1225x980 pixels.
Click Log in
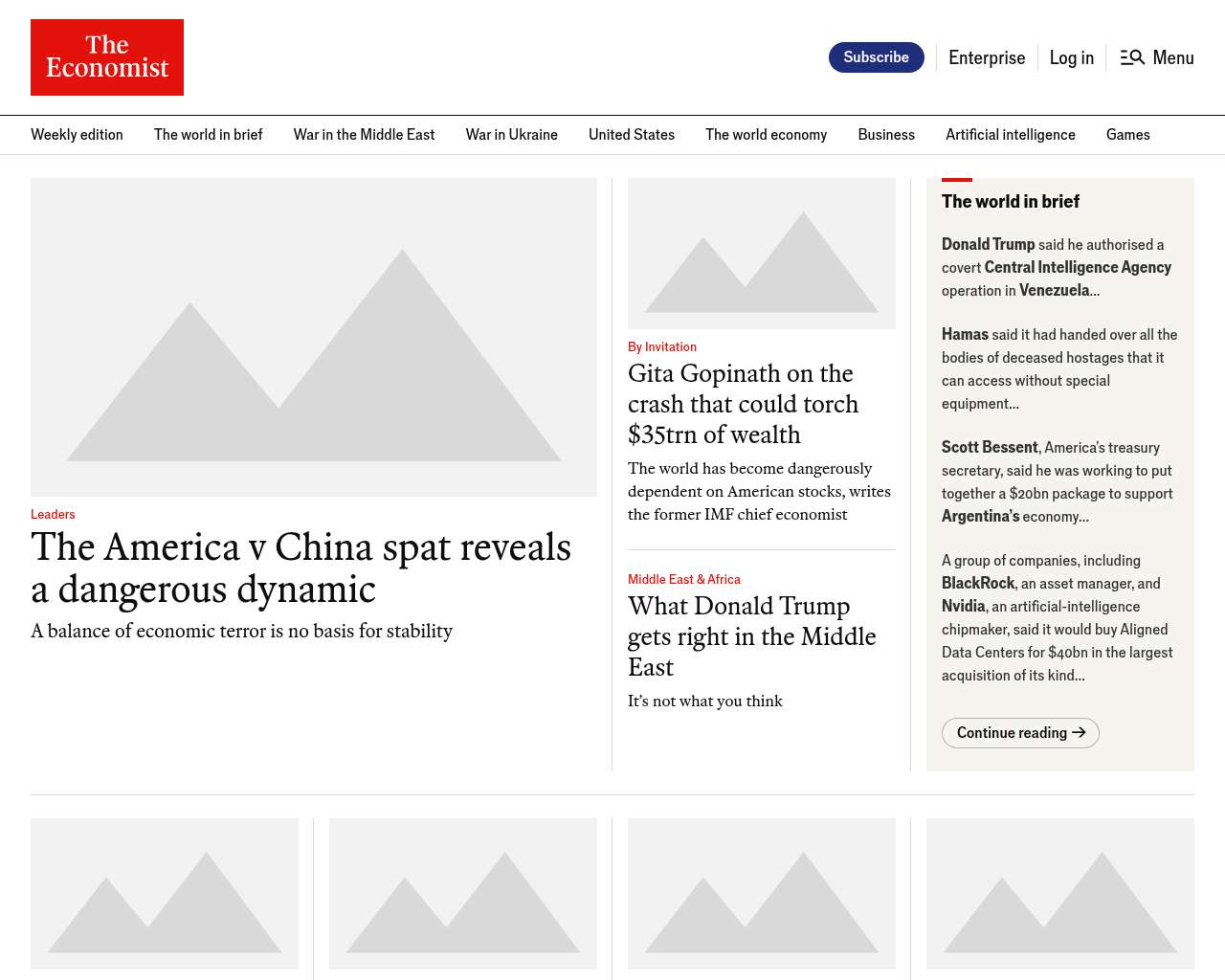pos(1072,57)
